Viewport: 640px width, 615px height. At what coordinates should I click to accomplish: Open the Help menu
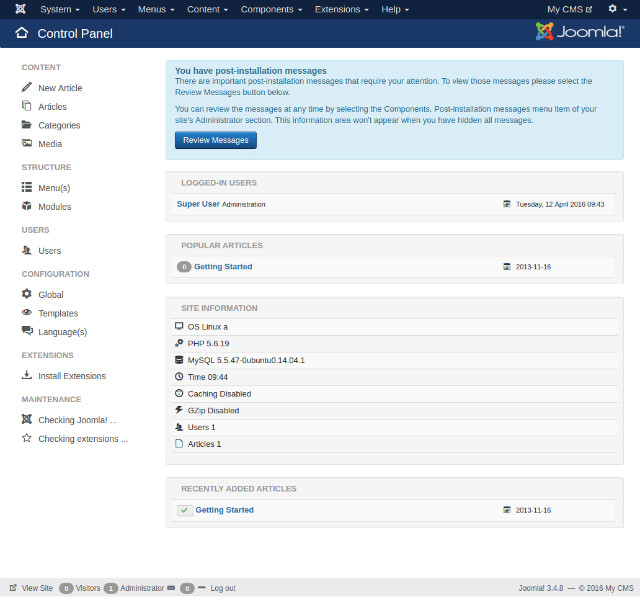tap(394, 9)
